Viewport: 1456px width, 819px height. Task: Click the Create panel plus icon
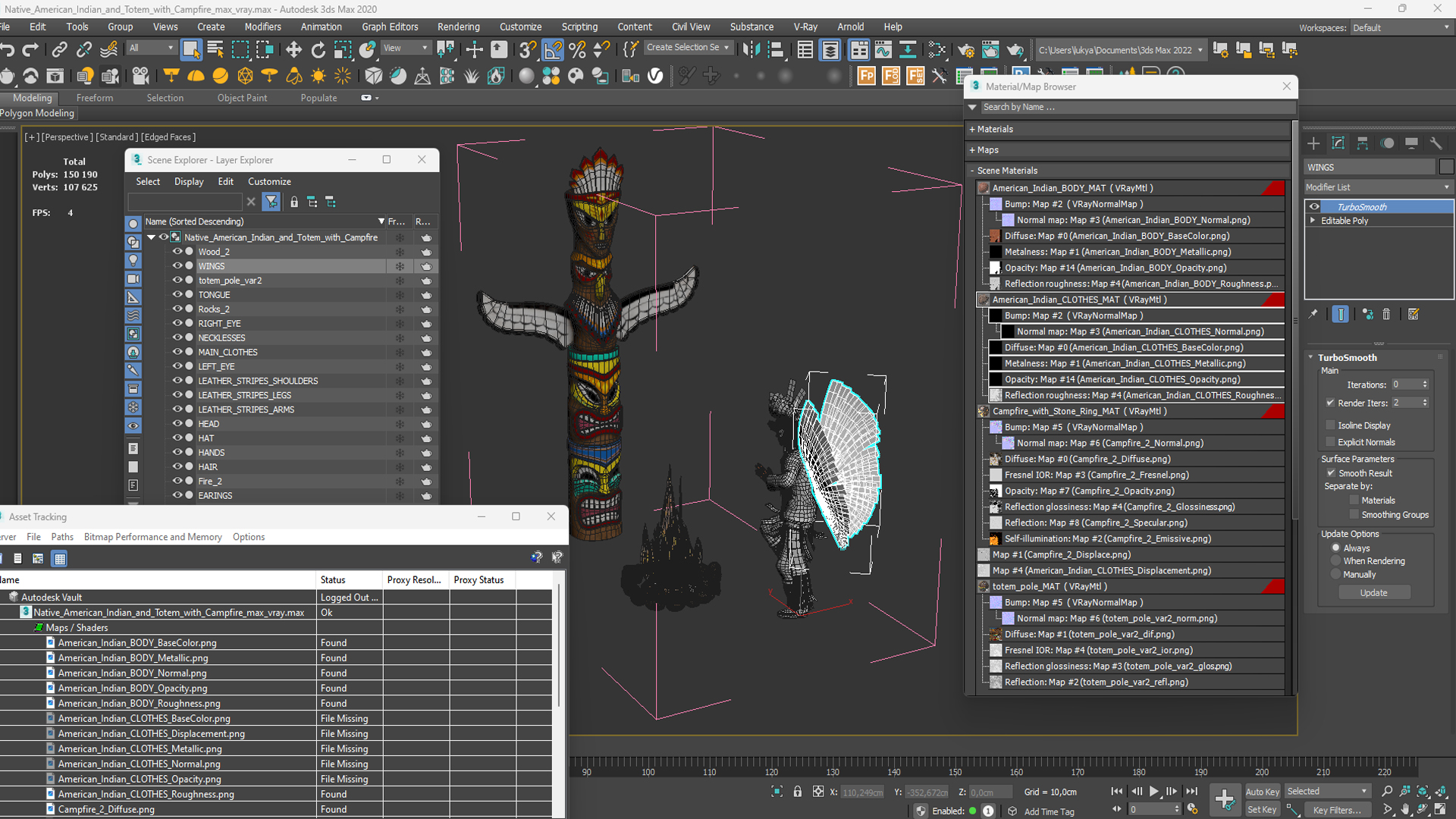point(1314,143)
